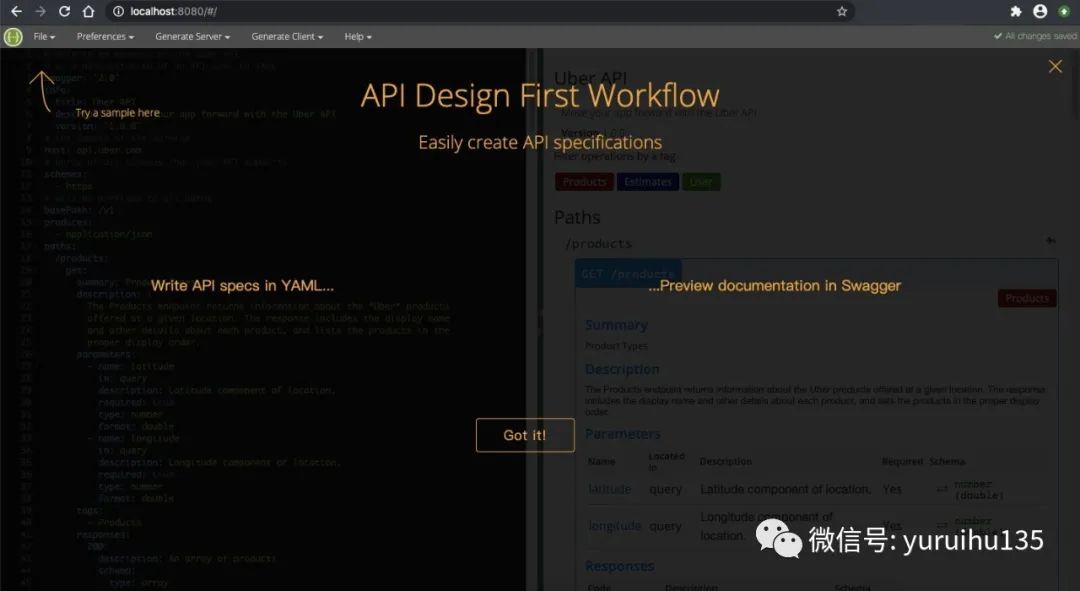Click the API Design First Workflow title
The width and height of the screenshot is (1080, 591).
(x=540, y=96)
